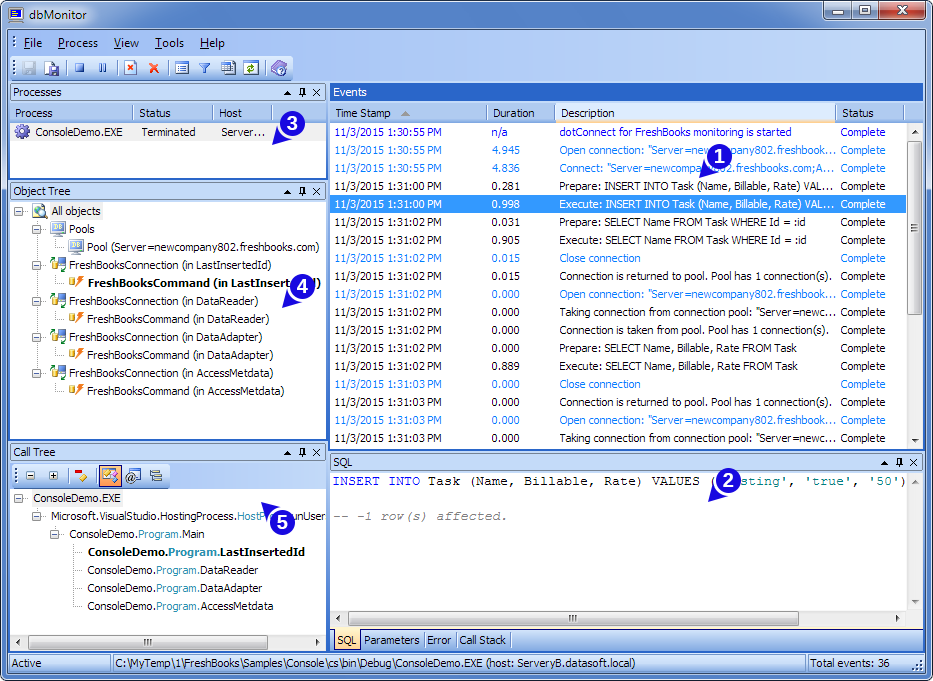Click the red bar with yellow tag icon in Call Tree
The height and width of the screenshot is (681, 933).
(x=81, y=475)
